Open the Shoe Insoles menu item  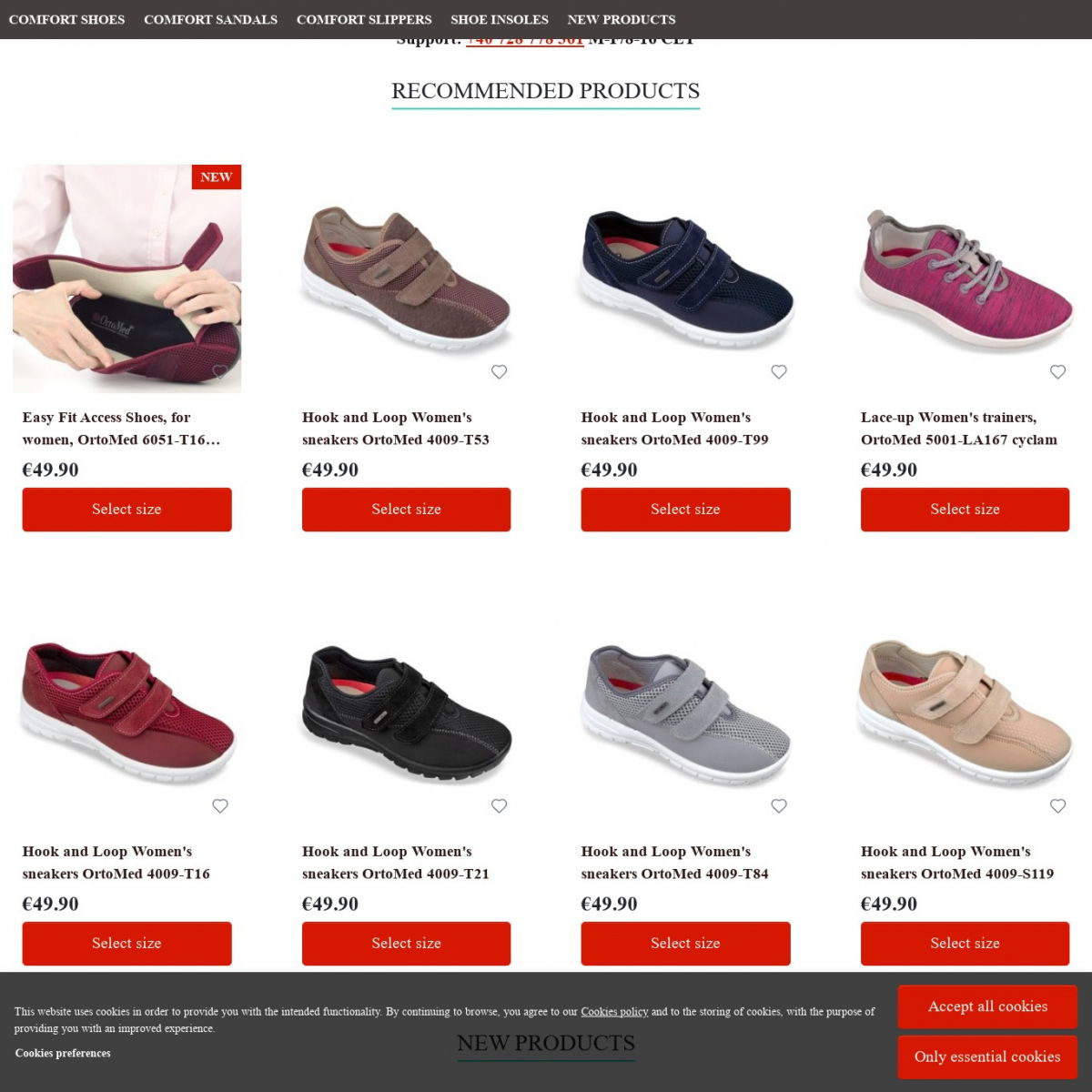(x=500, y=19)
